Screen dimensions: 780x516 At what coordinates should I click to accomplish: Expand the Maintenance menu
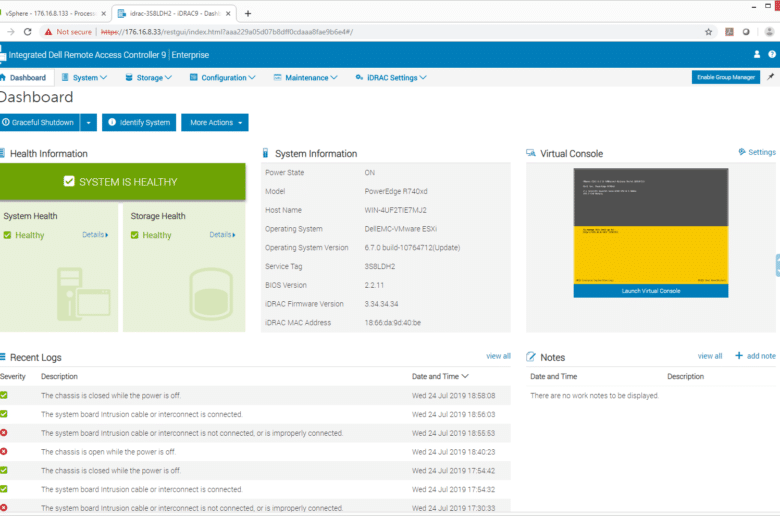pos(305,78)
